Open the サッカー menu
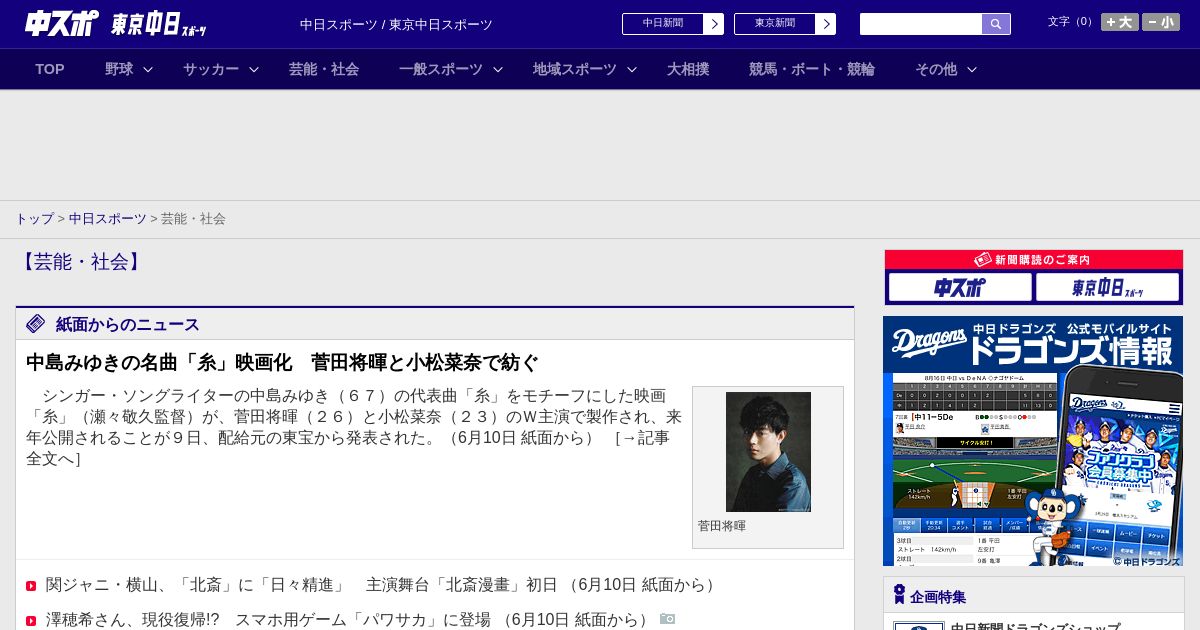This screenshot has height=630, width=1200. coord(211,69)
